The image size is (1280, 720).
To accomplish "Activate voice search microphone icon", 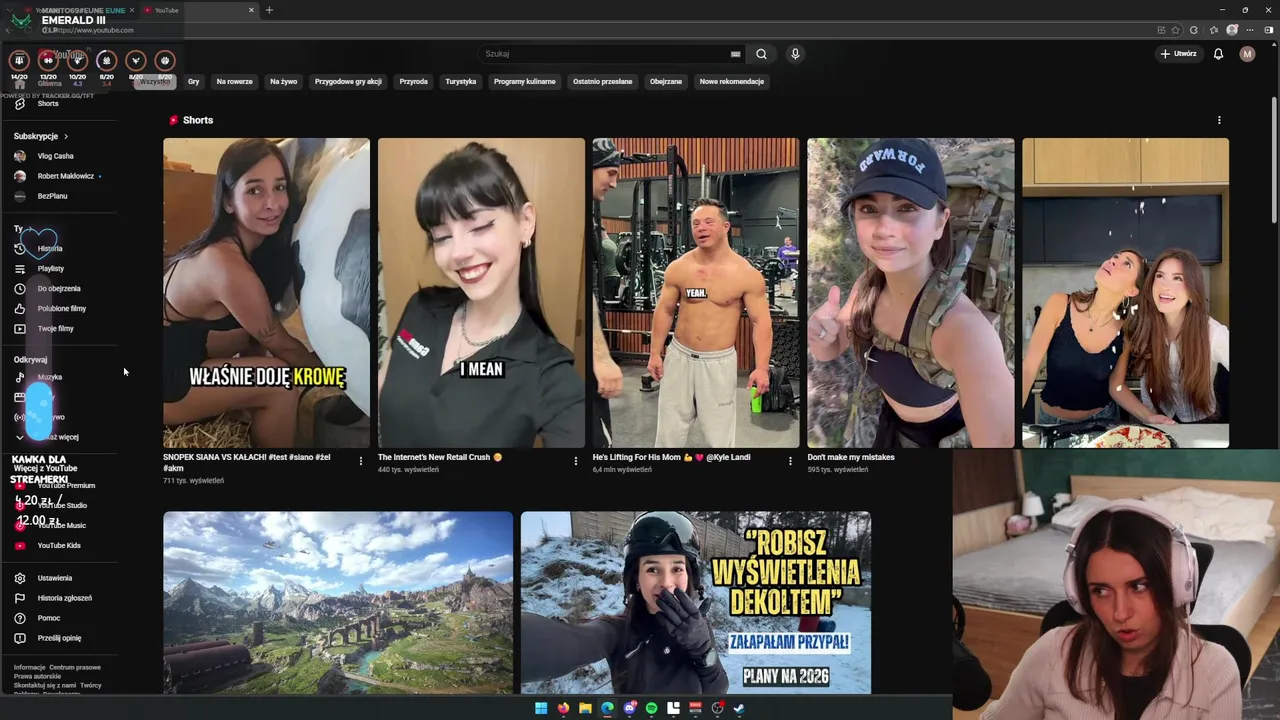I will pyautogui.click(x=795, y=54).
